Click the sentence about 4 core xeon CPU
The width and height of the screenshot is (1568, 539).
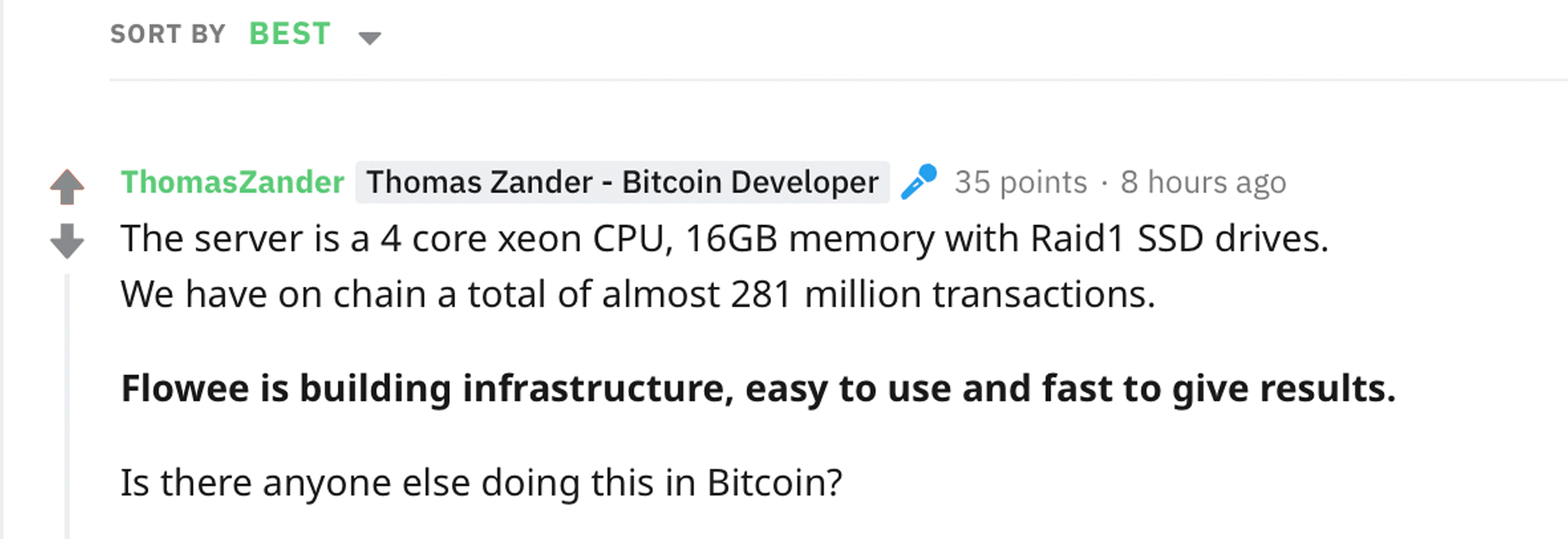click(724, 238)
